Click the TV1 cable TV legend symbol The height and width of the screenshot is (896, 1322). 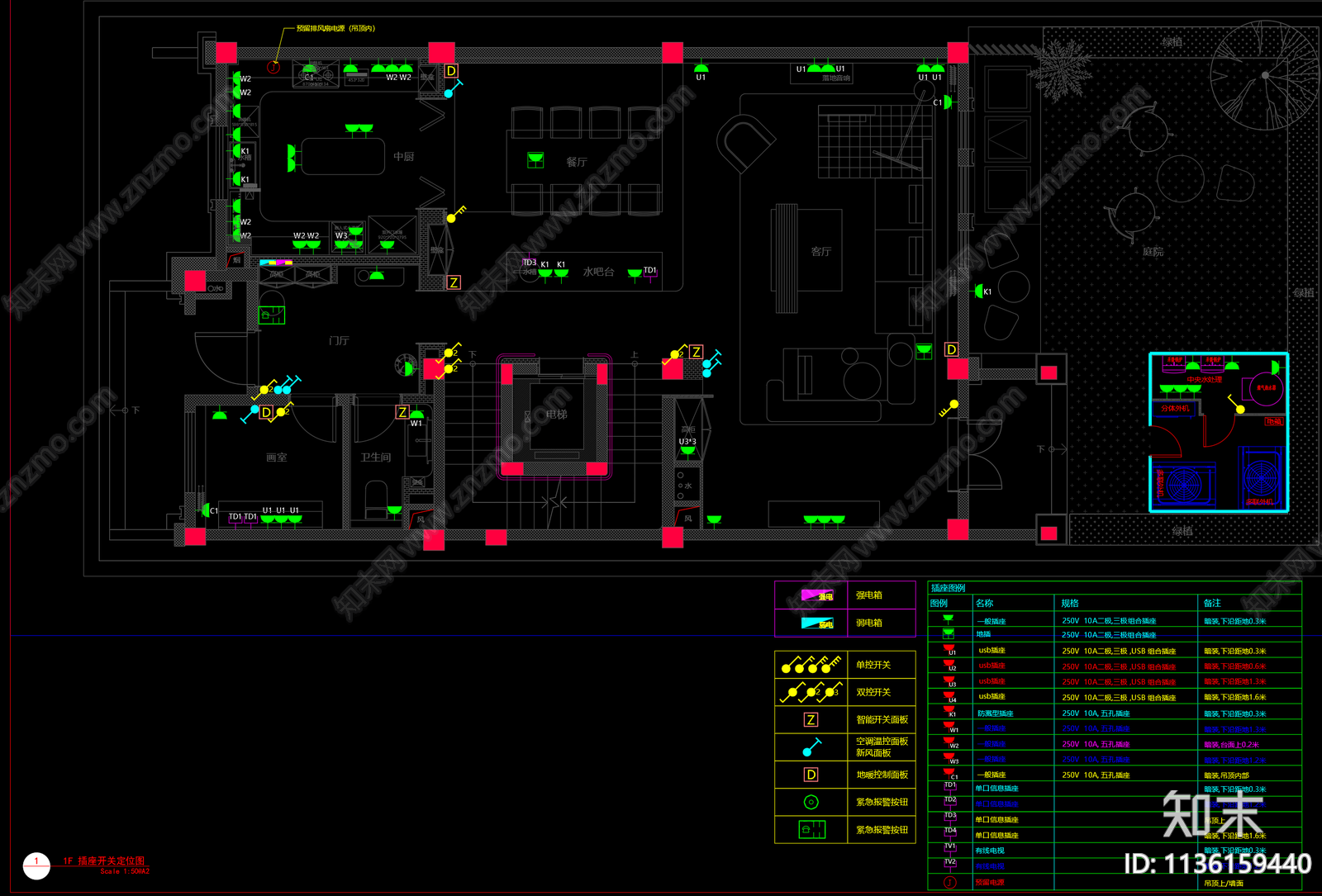coord(950,849)
